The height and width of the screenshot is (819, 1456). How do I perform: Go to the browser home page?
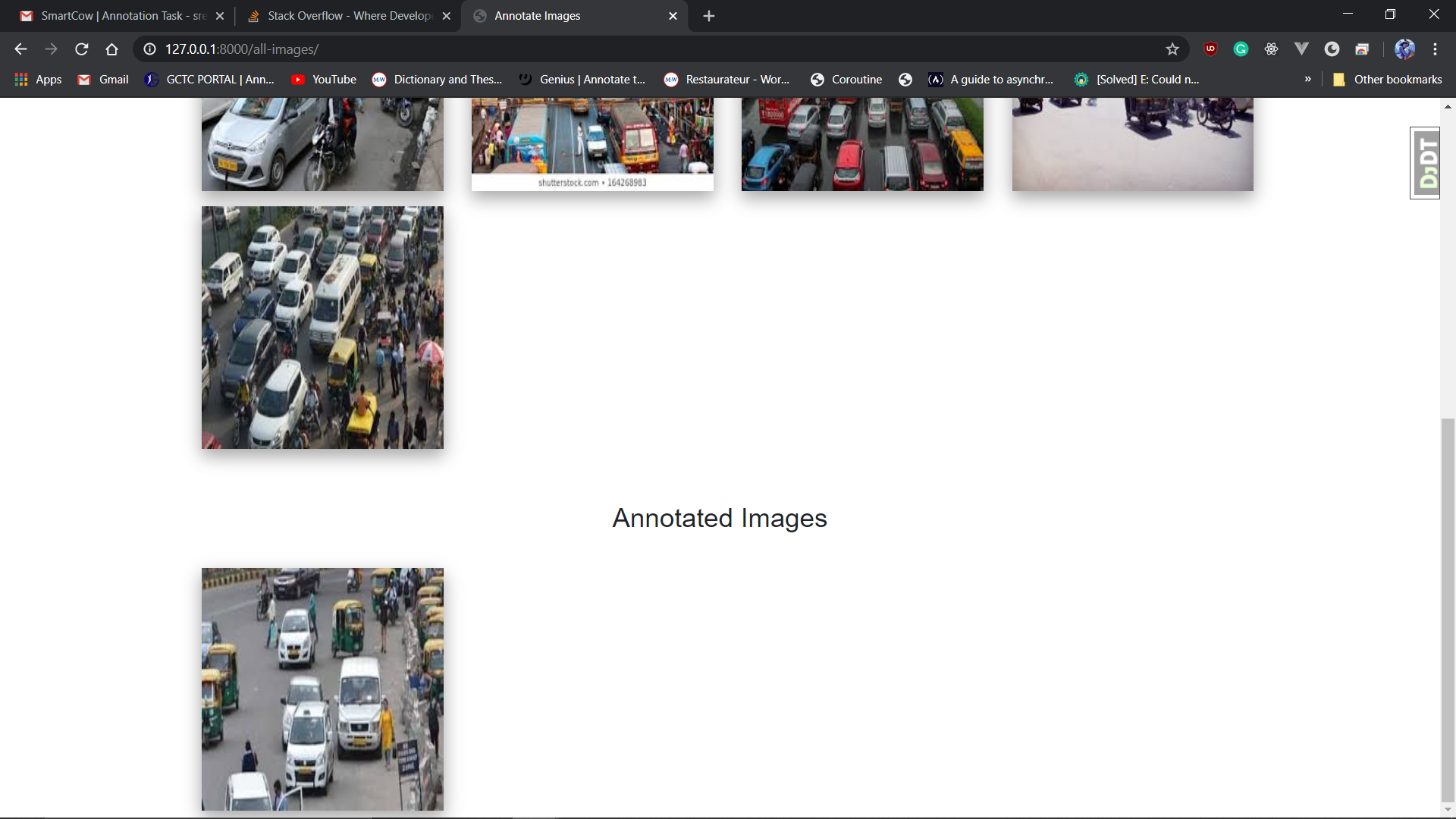coord(111,49)
